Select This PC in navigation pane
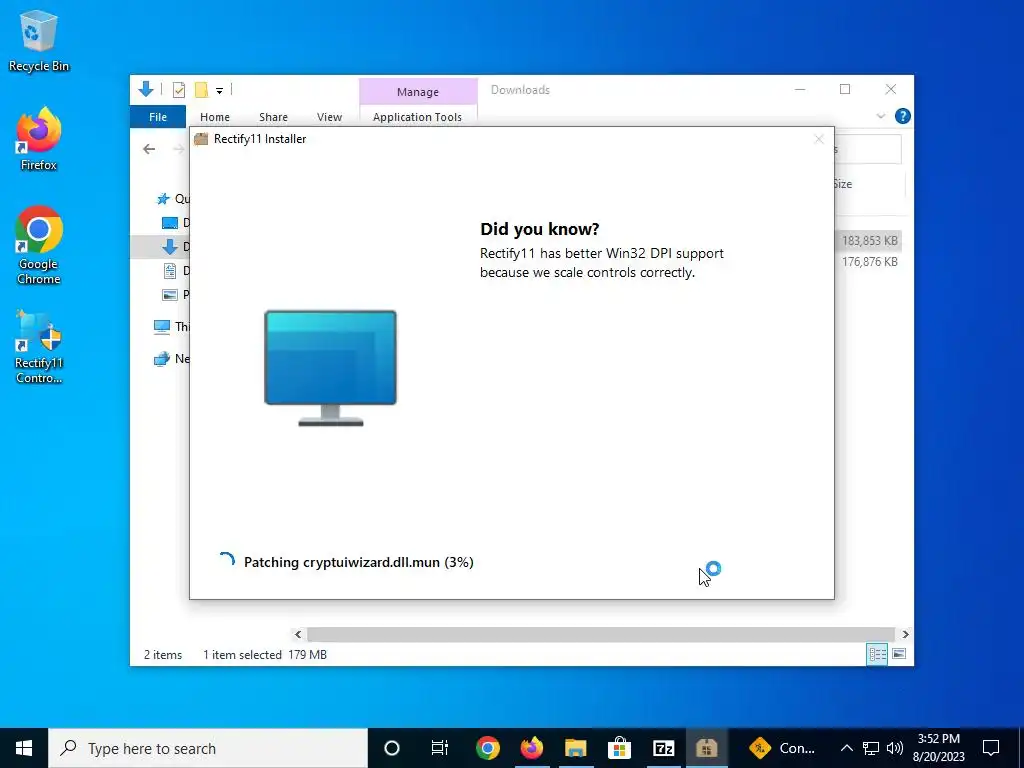This screenshot has width=1024, height=768. [171, 326]
